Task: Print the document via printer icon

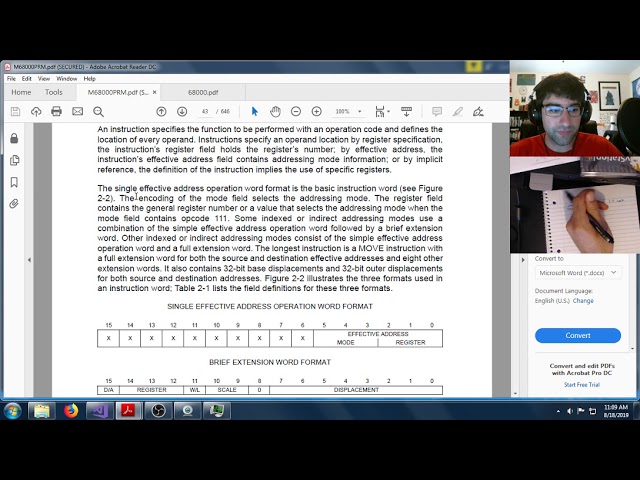Action: pyautogui.click(x=56, y=111)
